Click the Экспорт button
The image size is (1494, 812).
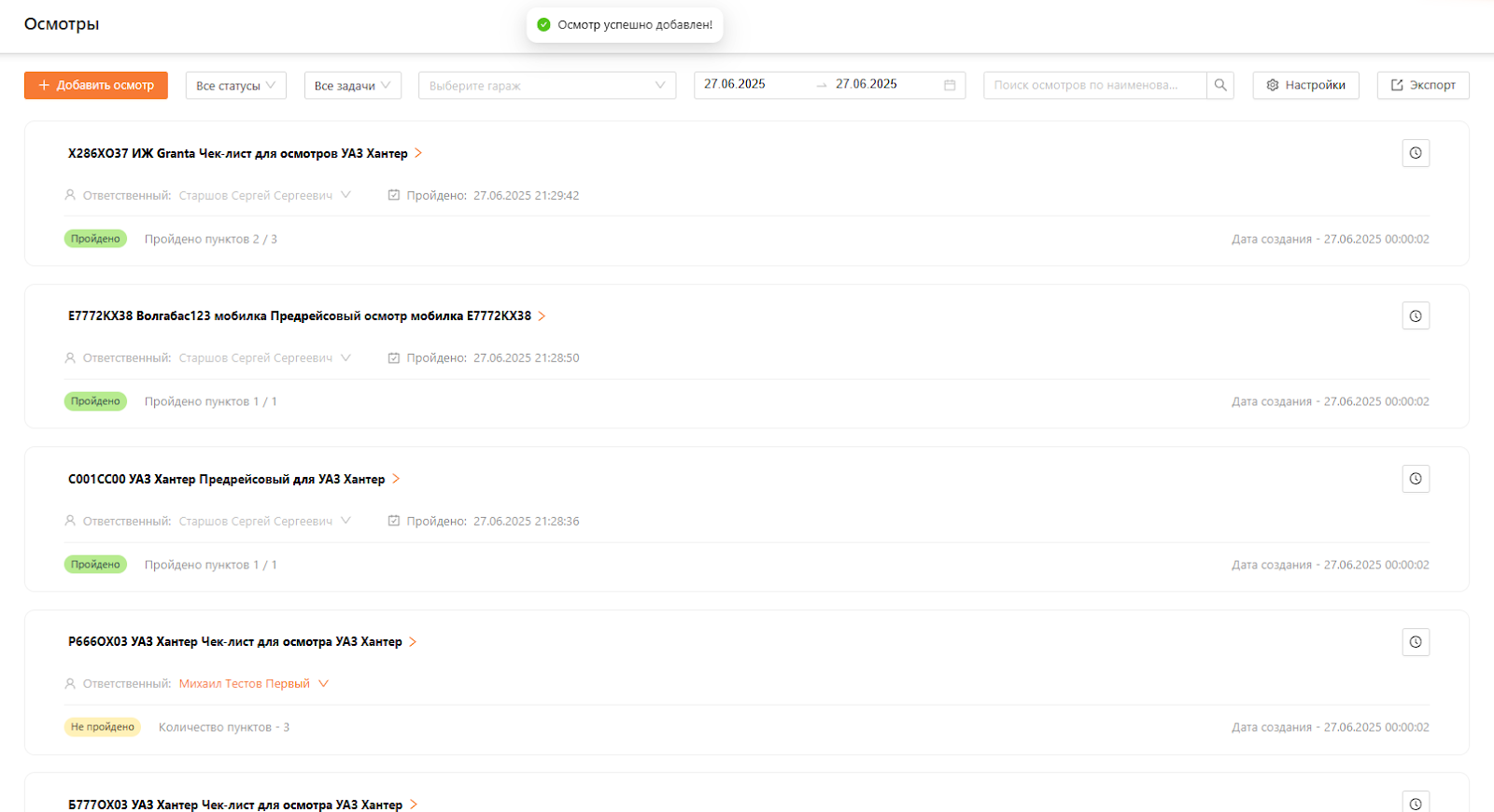tap(1422, 85)
